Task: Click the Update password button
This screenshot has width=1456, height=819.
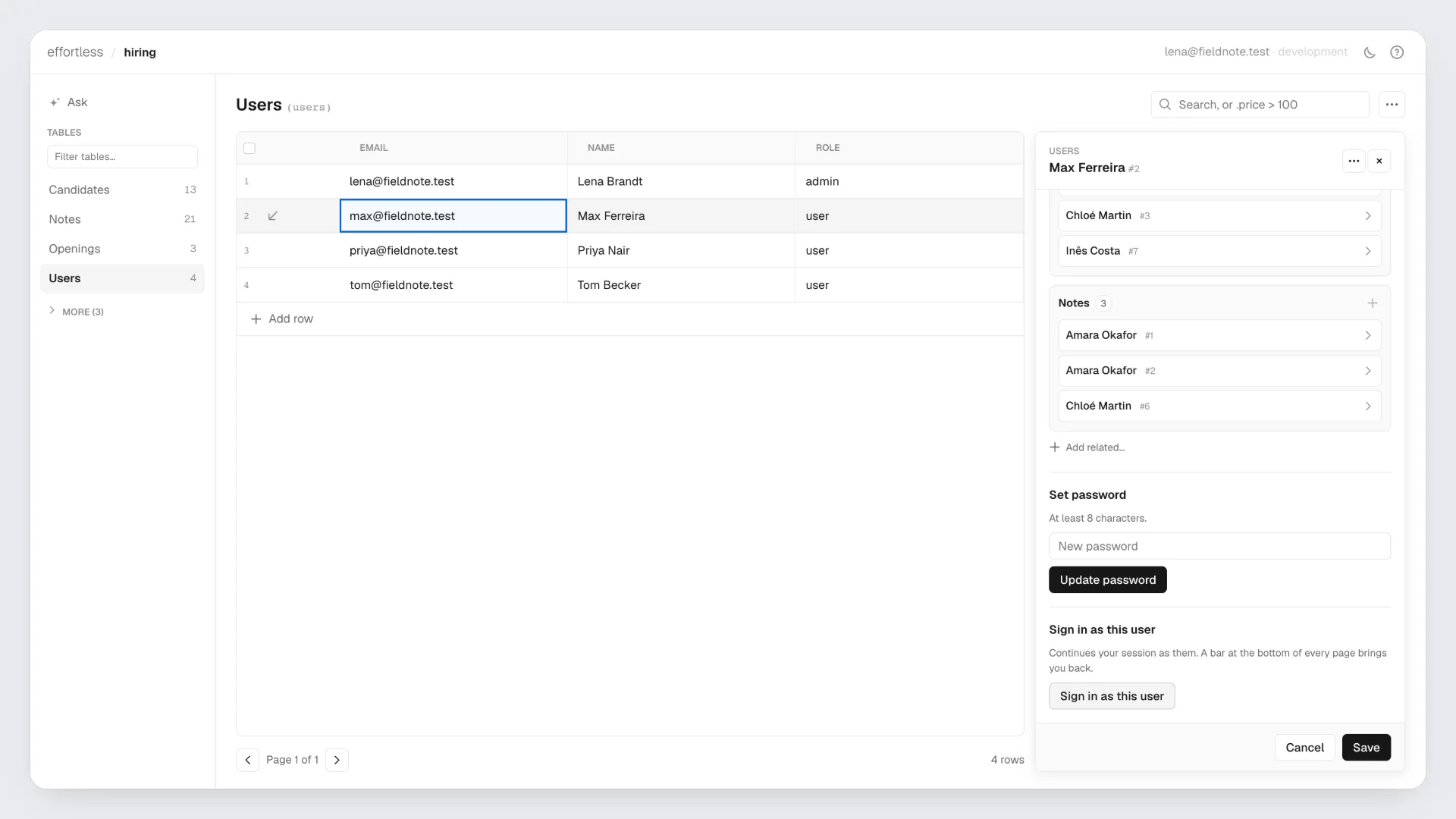Action: [x=1107, y=580]
